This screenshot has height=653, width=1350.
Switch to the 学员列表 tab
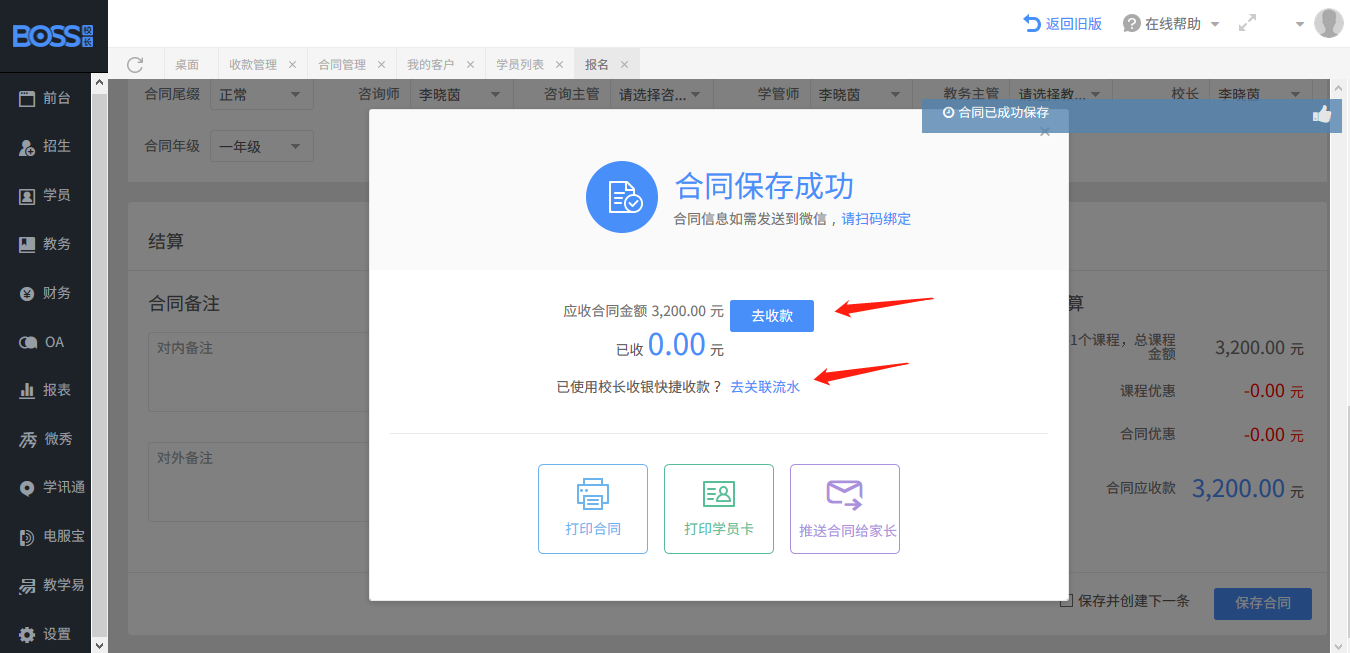tap(520, 64)
